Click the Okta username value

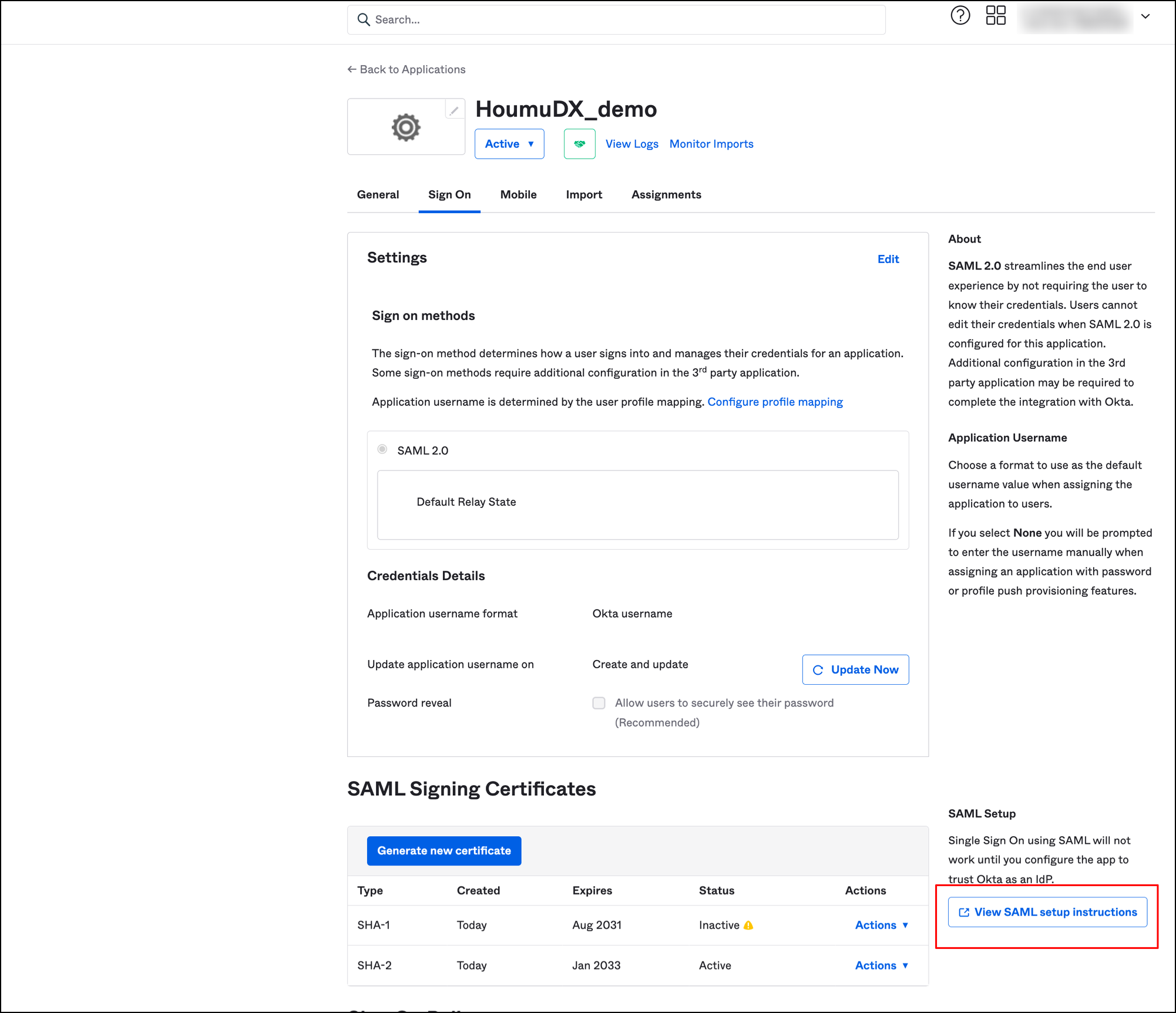632,614
